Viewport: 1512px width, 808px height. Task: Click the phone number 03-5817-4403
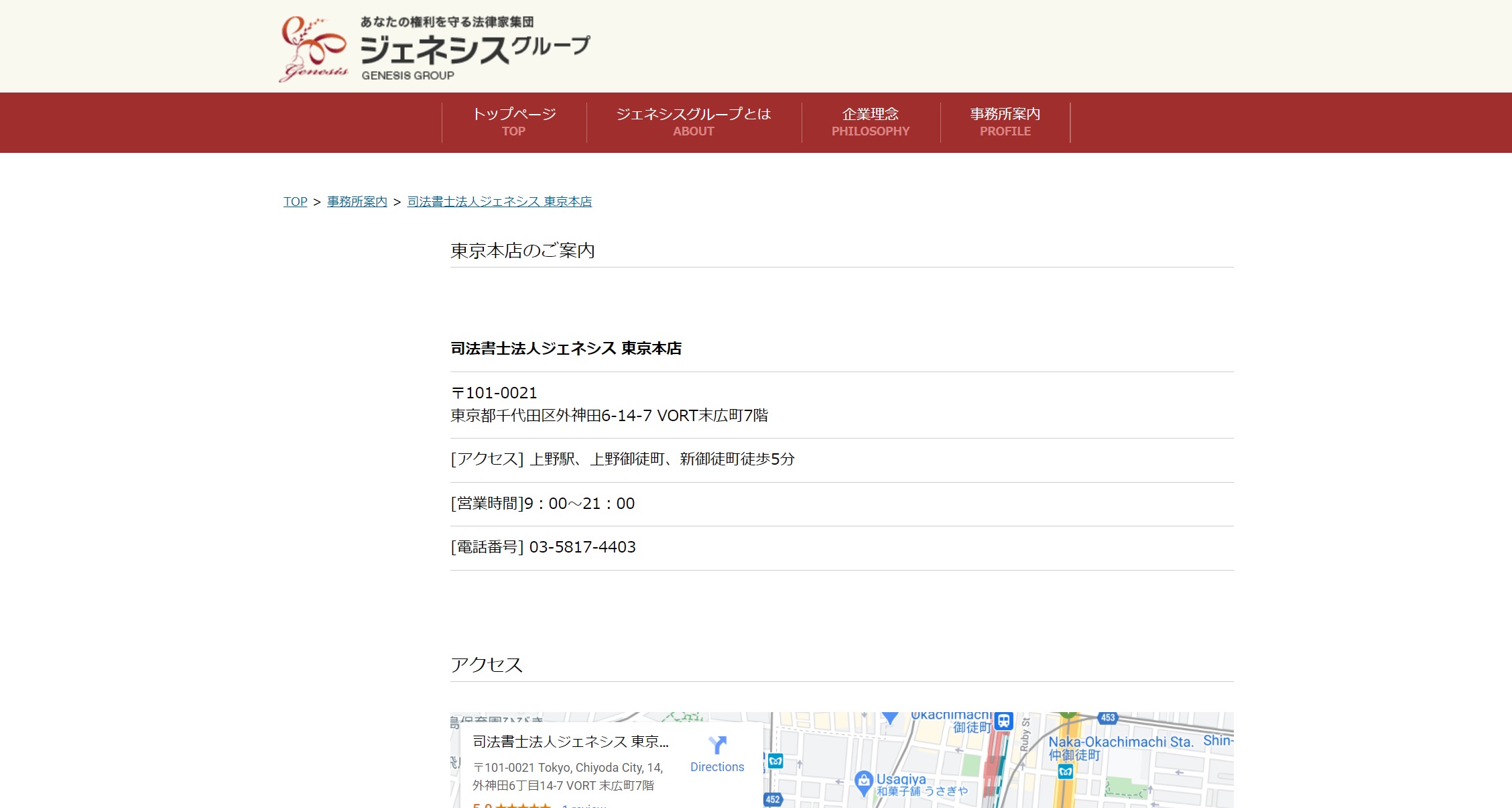click(582, 547)
